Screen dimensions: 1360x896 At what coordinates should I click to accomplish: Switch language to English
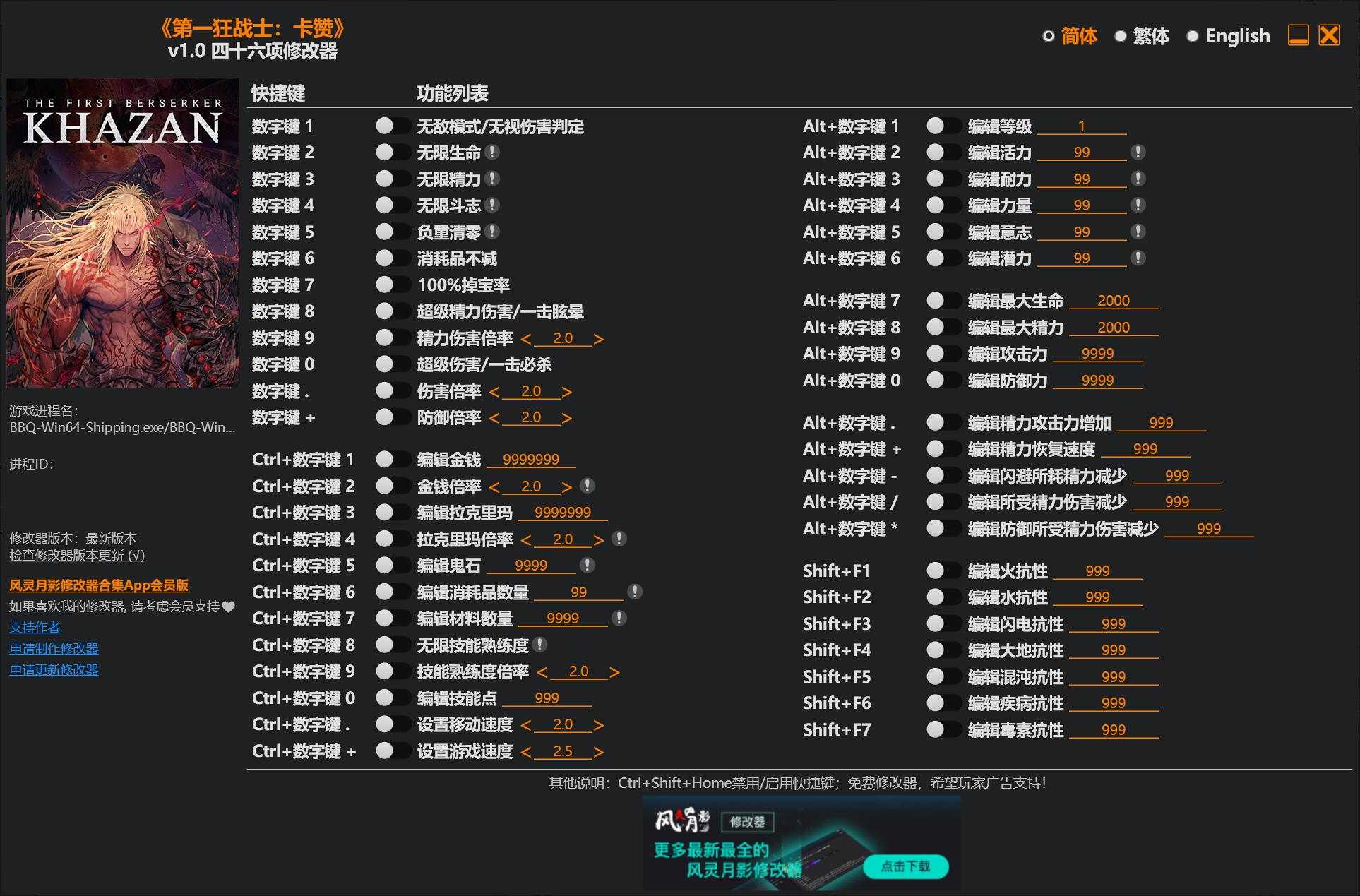[1228, 36]
